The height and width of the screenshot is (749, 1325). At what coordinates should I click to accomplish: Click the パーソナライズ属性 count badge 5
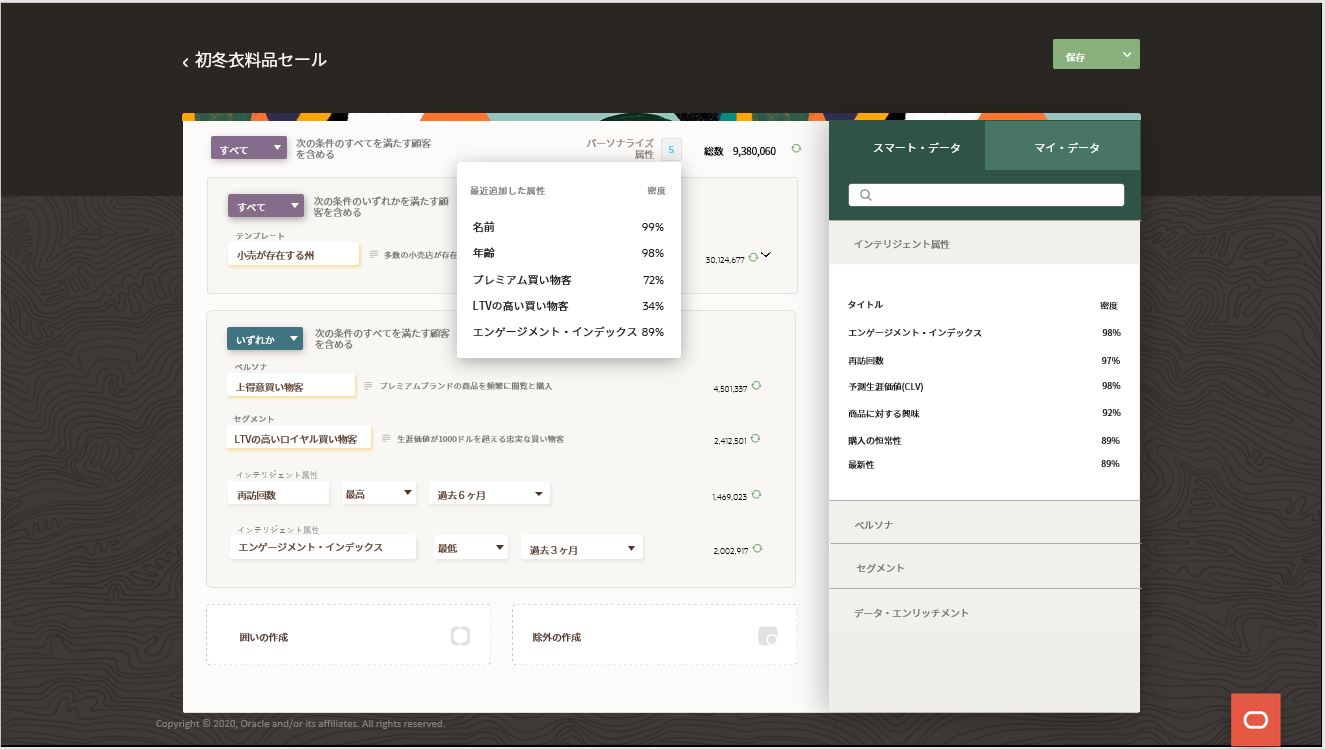pyautogui.click(x=671, y=150)
